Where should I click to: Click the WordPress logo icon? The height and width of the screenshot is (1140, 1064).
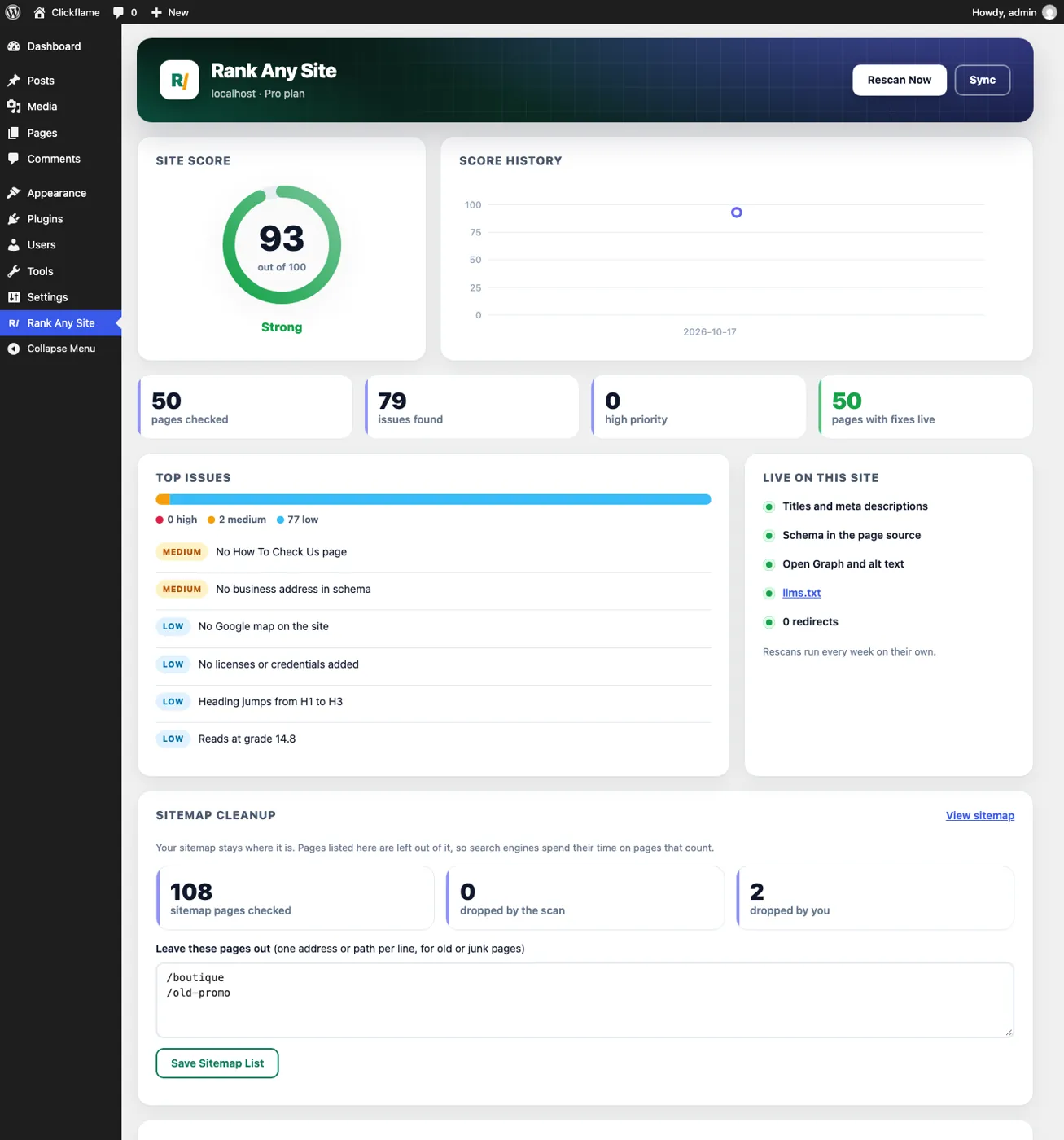point(13,12)
